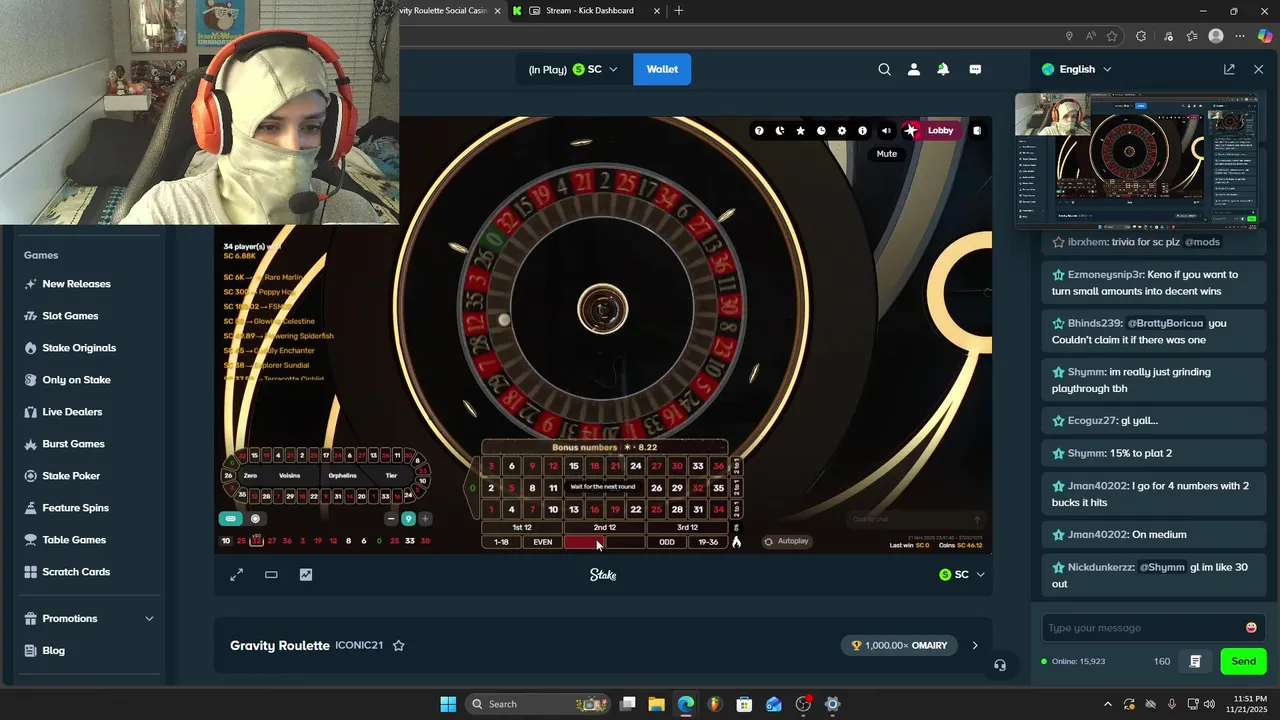Screen dimensions: 1280x720
Task: Return to the Lobby
Action: (931, 130)
